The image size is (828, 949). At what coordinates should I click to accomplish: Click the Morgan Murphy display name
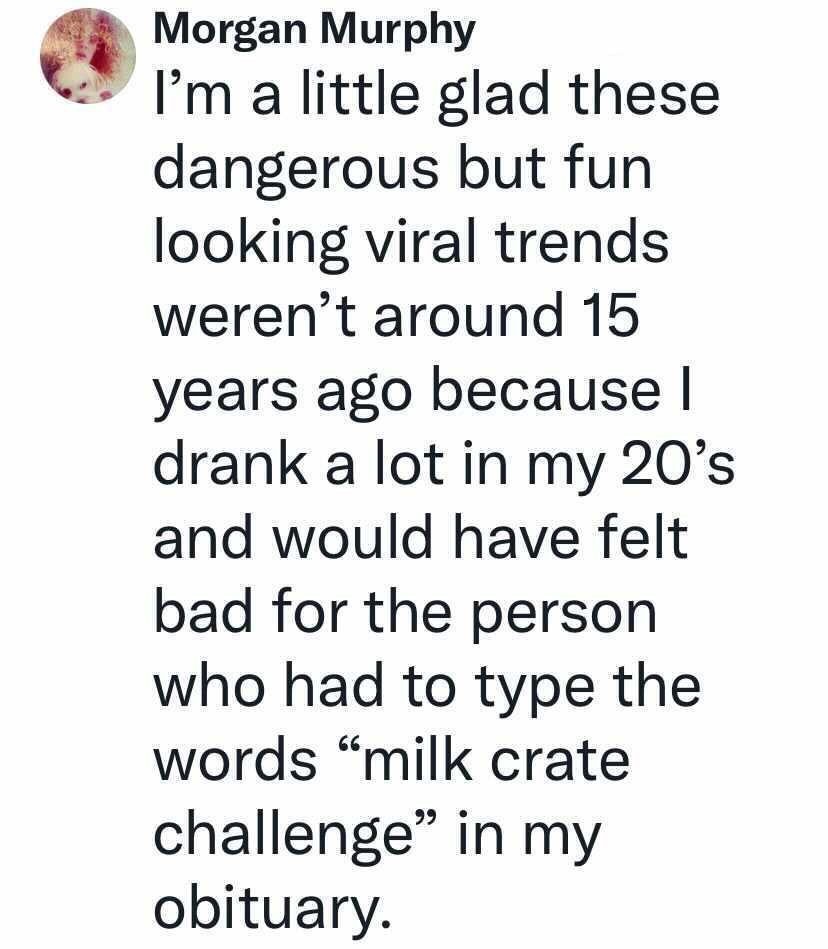point(315,30)
